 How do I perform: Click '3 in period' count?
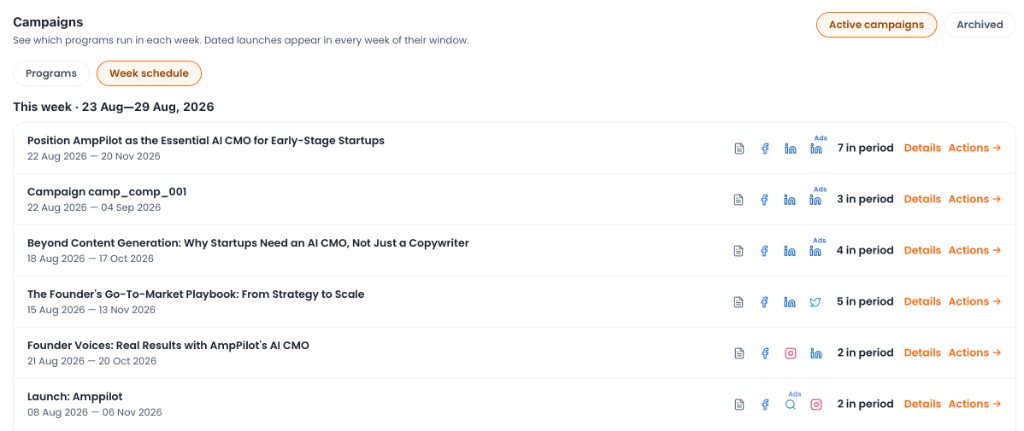[x=865, y=199]
